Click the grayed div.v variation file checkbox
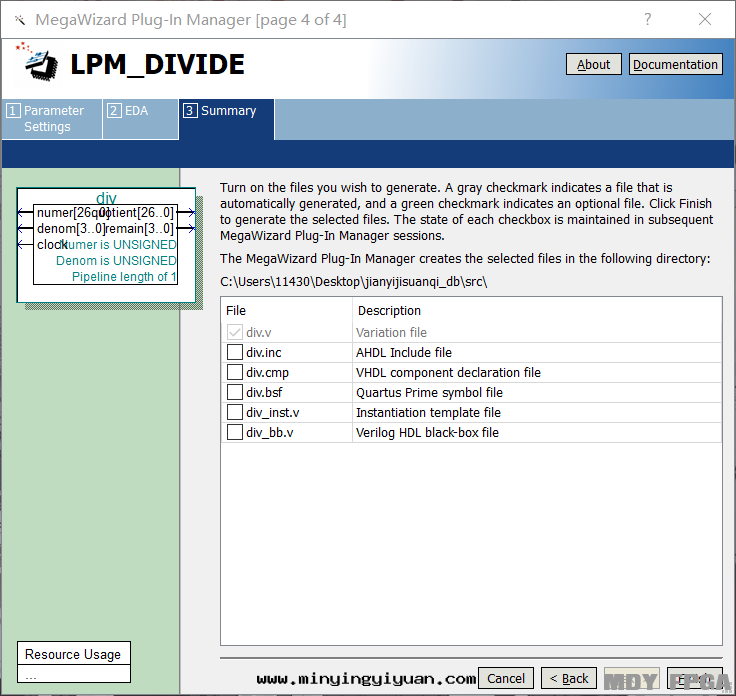The image size is (736, 696). click(x=235, y=332)
